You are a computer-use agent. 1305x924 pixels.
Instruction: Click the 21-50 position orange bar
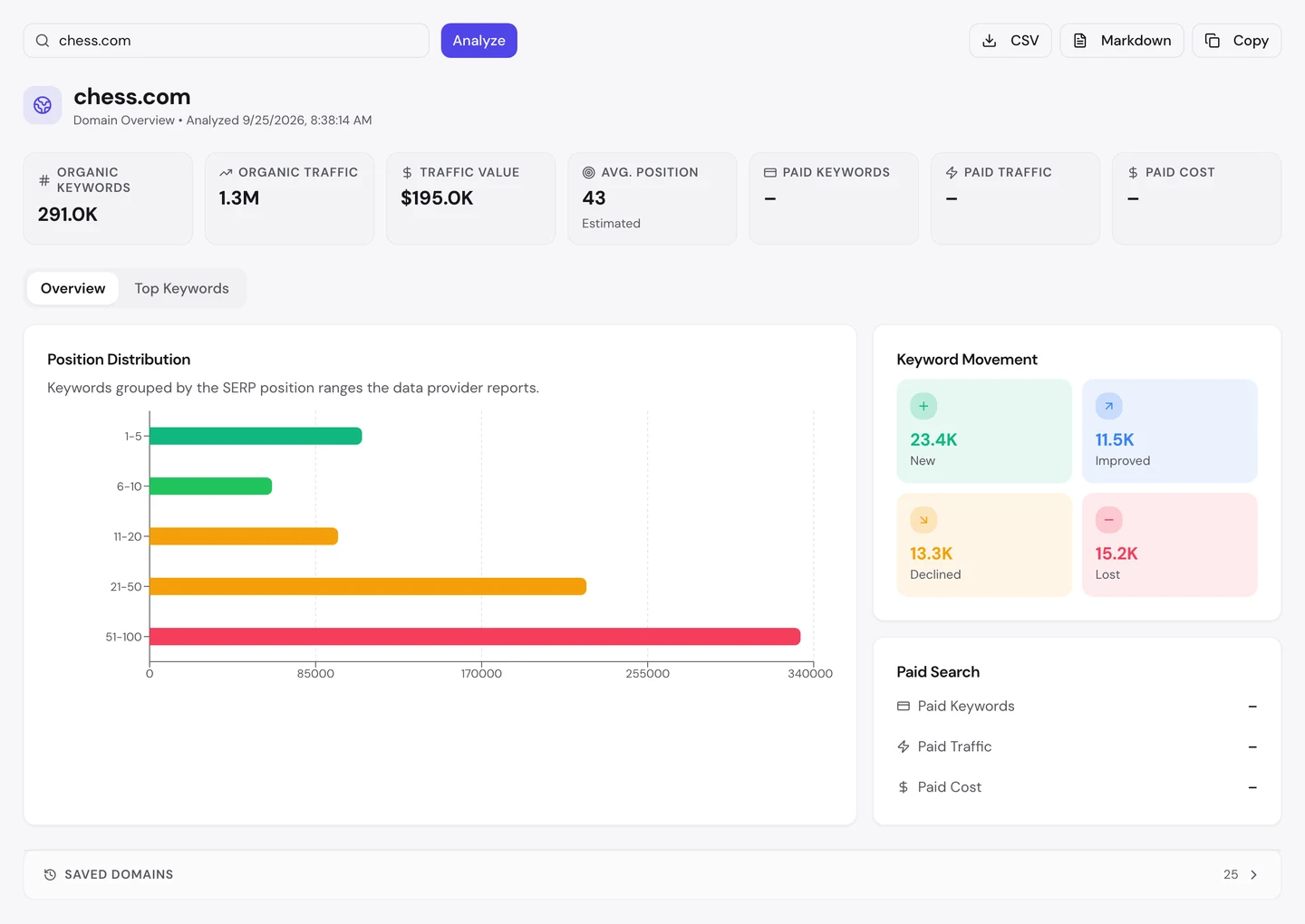[x=368, y=586]
